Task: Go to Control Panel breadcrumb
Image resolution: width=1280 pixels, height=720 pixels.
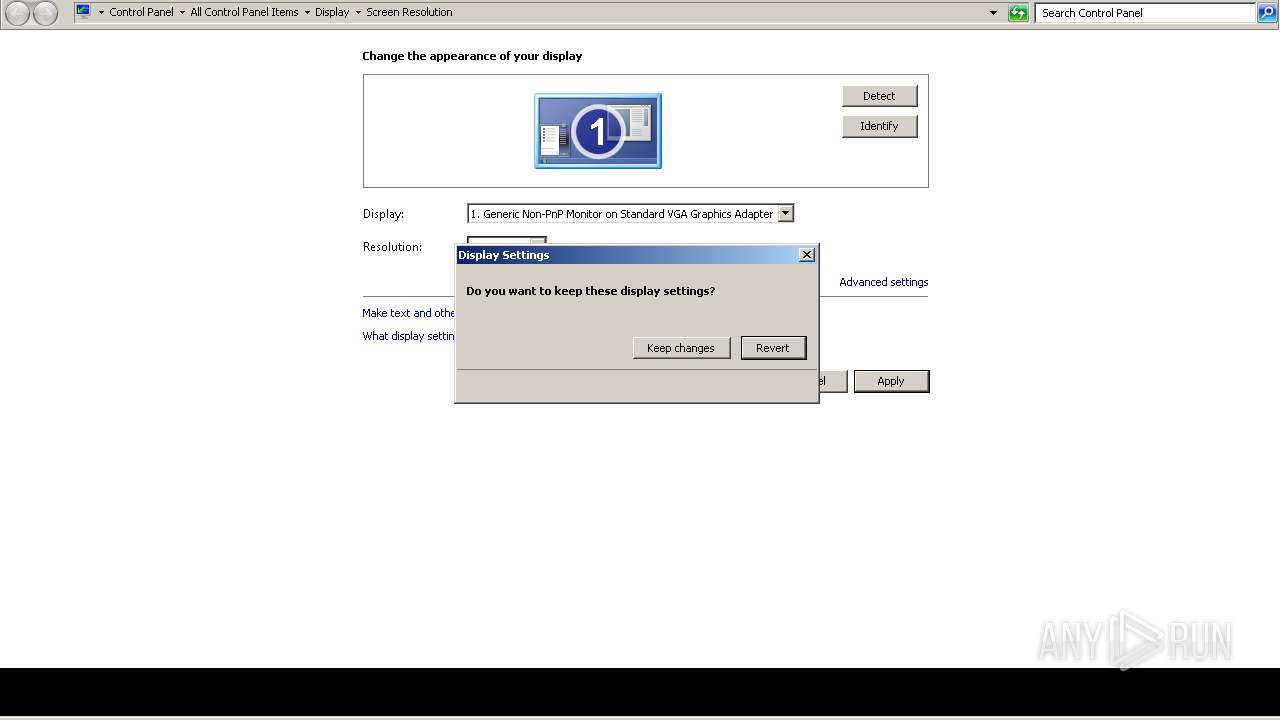Action: coord(141,13)
